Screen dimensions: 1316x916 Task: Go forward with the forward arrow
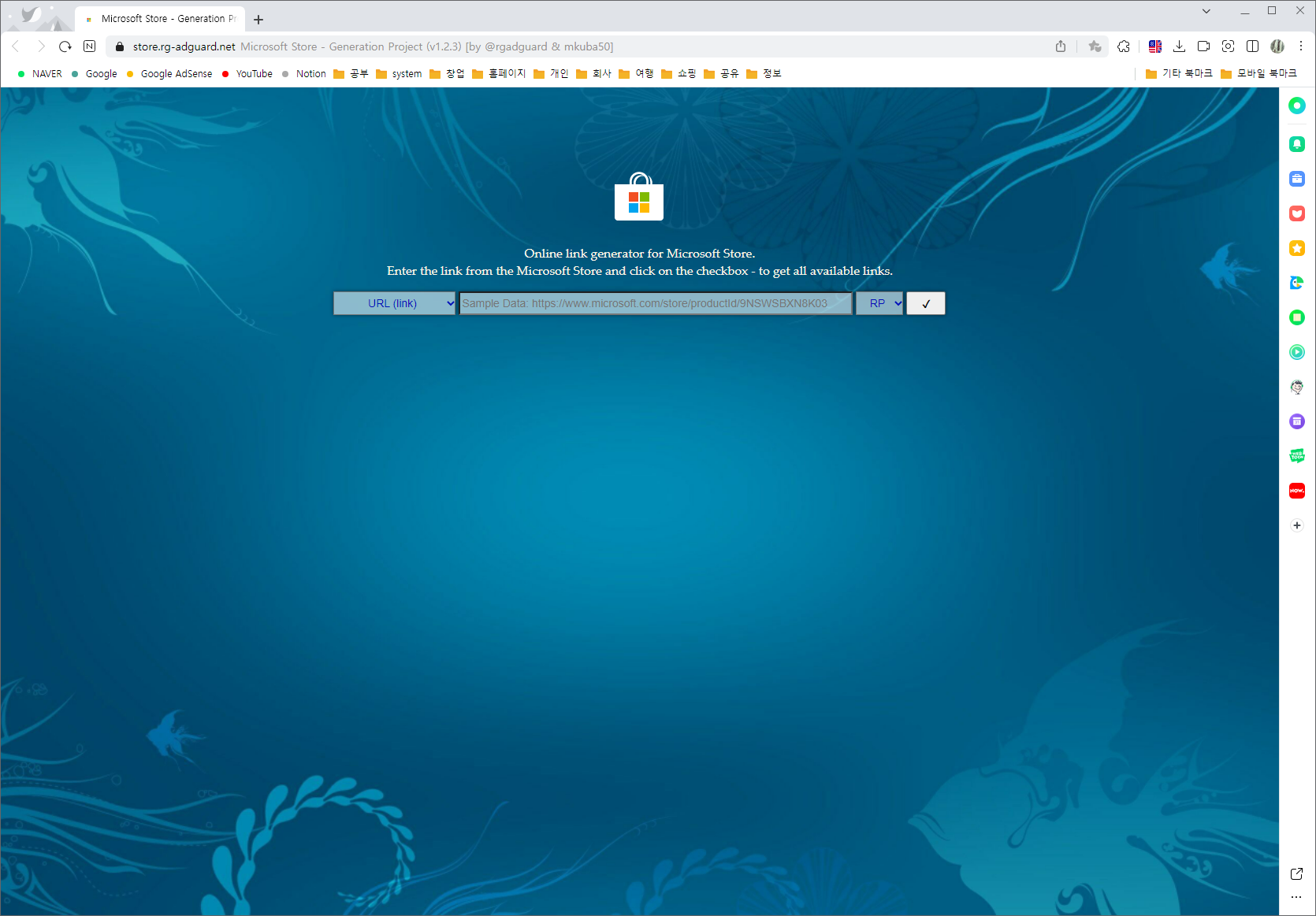point(41,46)
